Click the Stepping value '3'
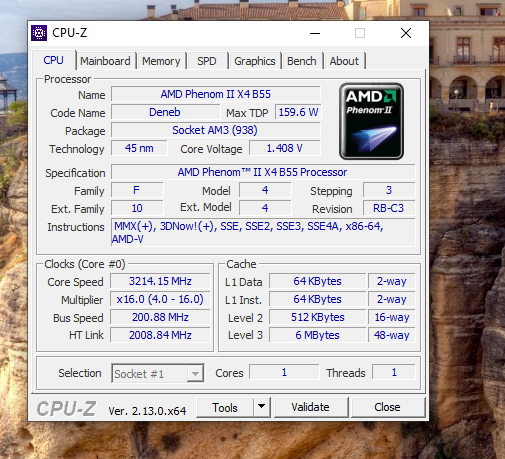The width and height of the screenshot is (505, 459). [x=389, y=190]
